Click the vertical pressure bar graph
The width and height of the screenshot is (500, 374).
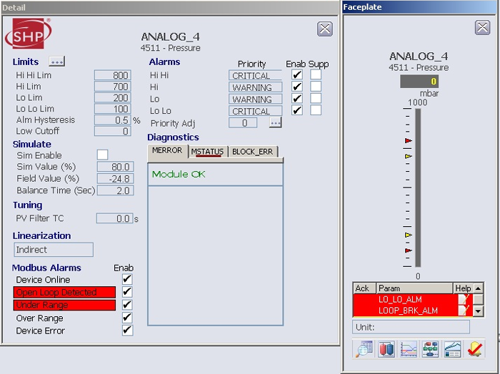click(x=418, y=188)
